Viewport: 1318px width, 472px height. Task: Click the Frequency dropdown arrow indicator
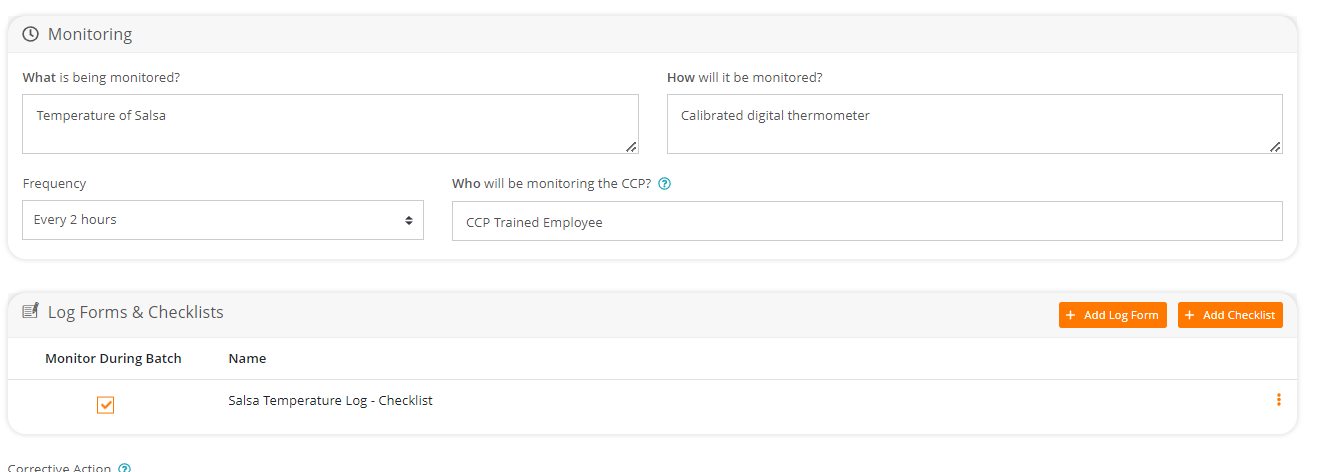pos(408,220)
